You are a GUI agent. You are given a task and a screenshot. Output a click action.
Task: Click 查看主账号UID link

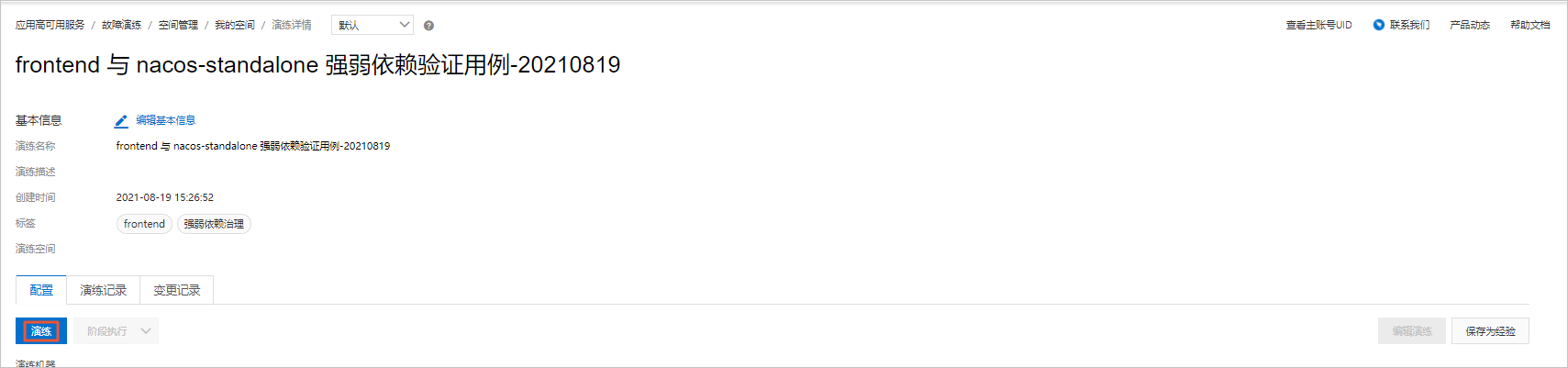coord(1318,25)
